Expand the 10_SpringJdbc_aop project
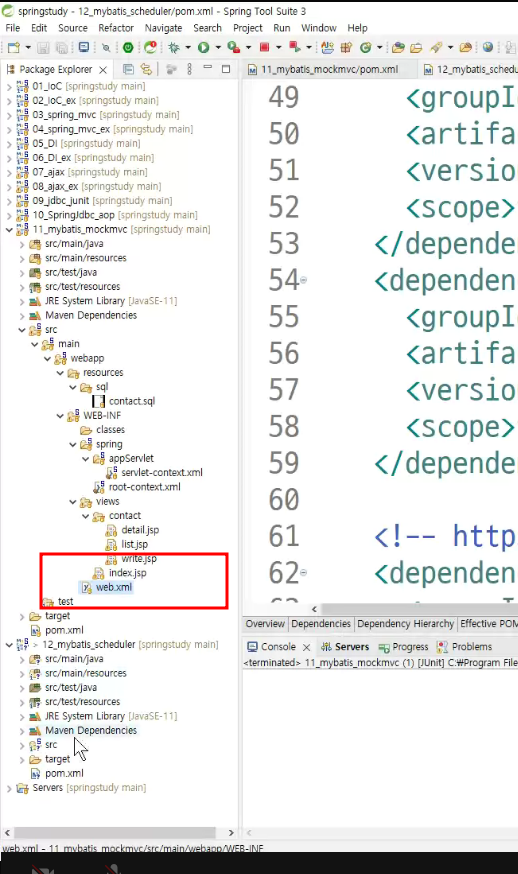This screenshot has width=518, height=874. point(9,215)
